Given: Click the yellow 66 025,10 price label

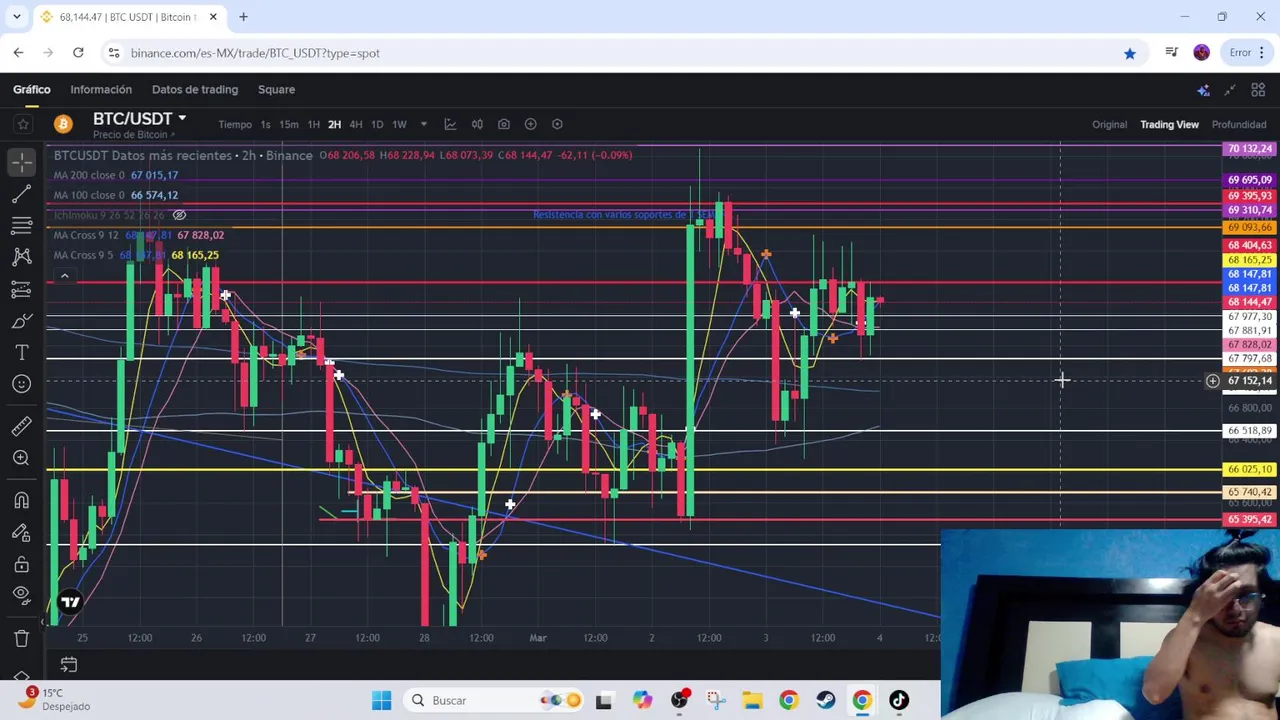Looking at the screenshot, I should tap(1249, 469).
